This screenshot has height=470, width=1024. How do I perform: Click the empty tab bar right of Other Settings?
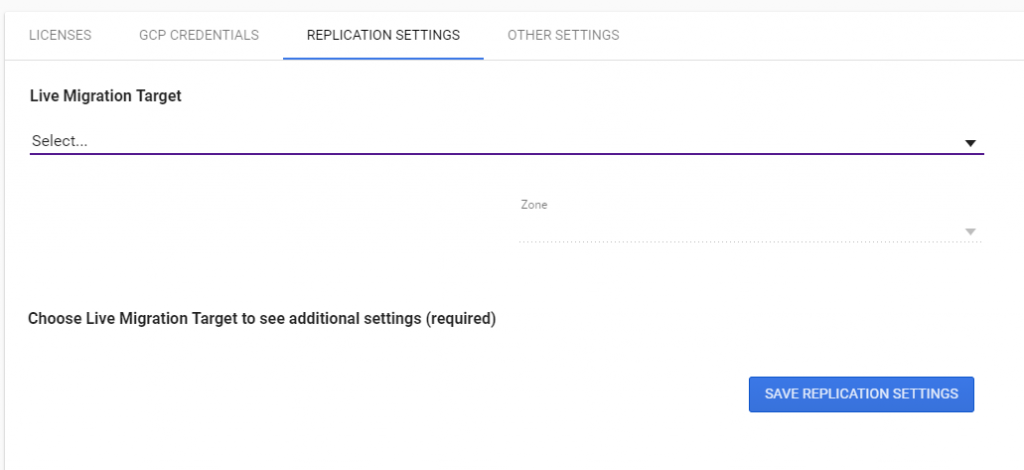click(820, 35)
